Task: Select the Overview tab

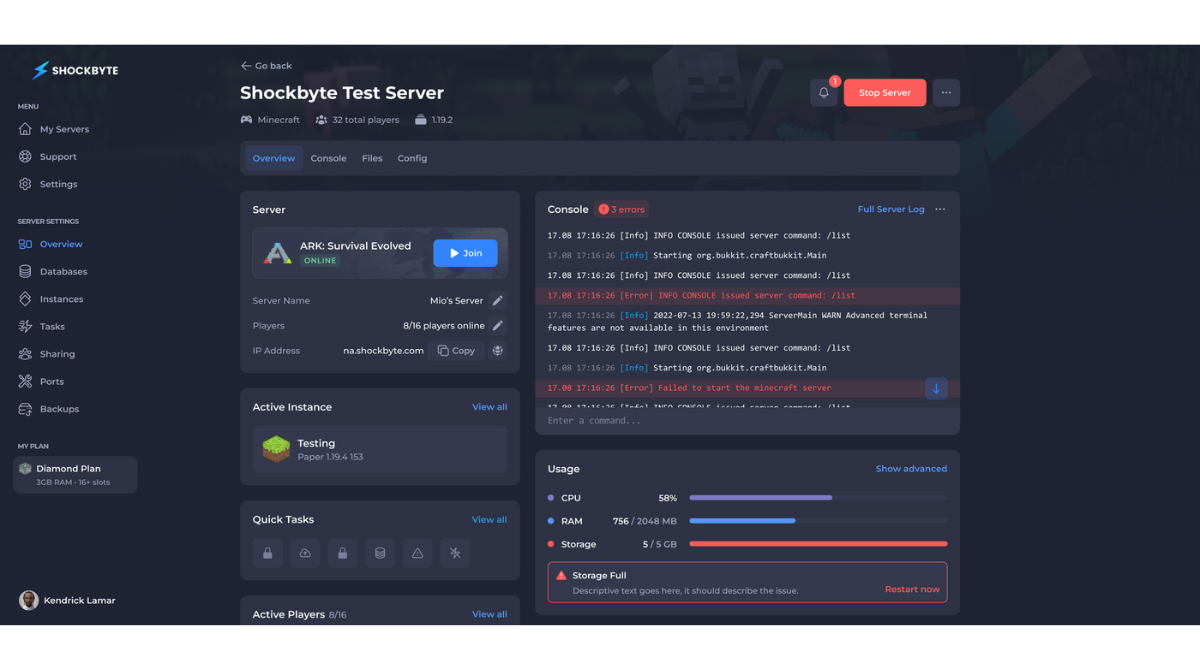Action: click(274, 158)
